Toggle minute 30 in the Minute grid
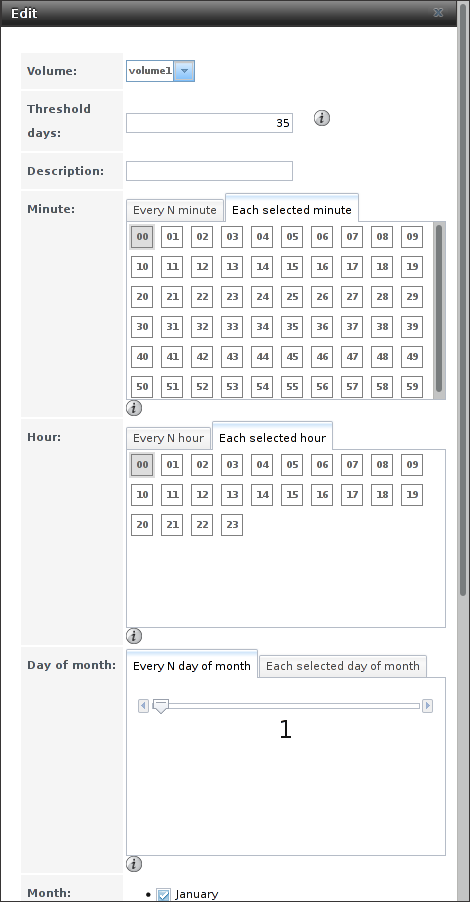 [142, 327]
